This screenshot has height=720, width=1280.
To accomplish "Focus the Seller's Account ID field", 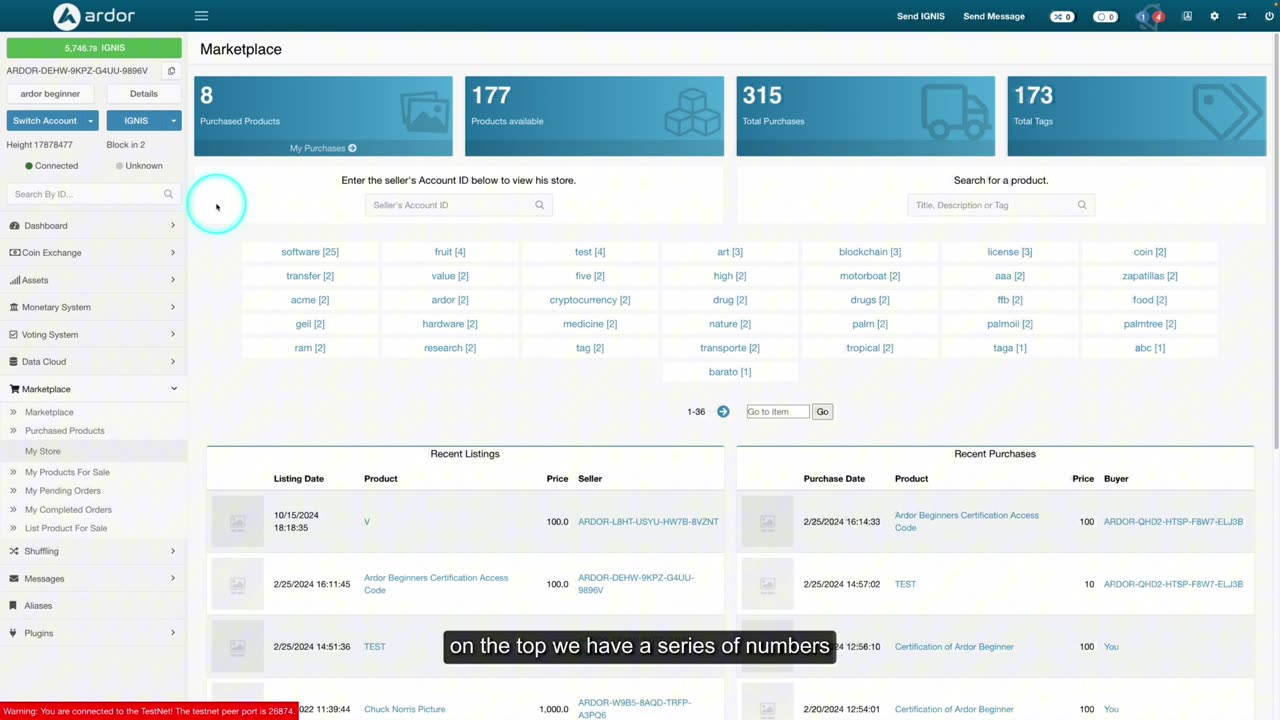I will click(x=450, y=205).
